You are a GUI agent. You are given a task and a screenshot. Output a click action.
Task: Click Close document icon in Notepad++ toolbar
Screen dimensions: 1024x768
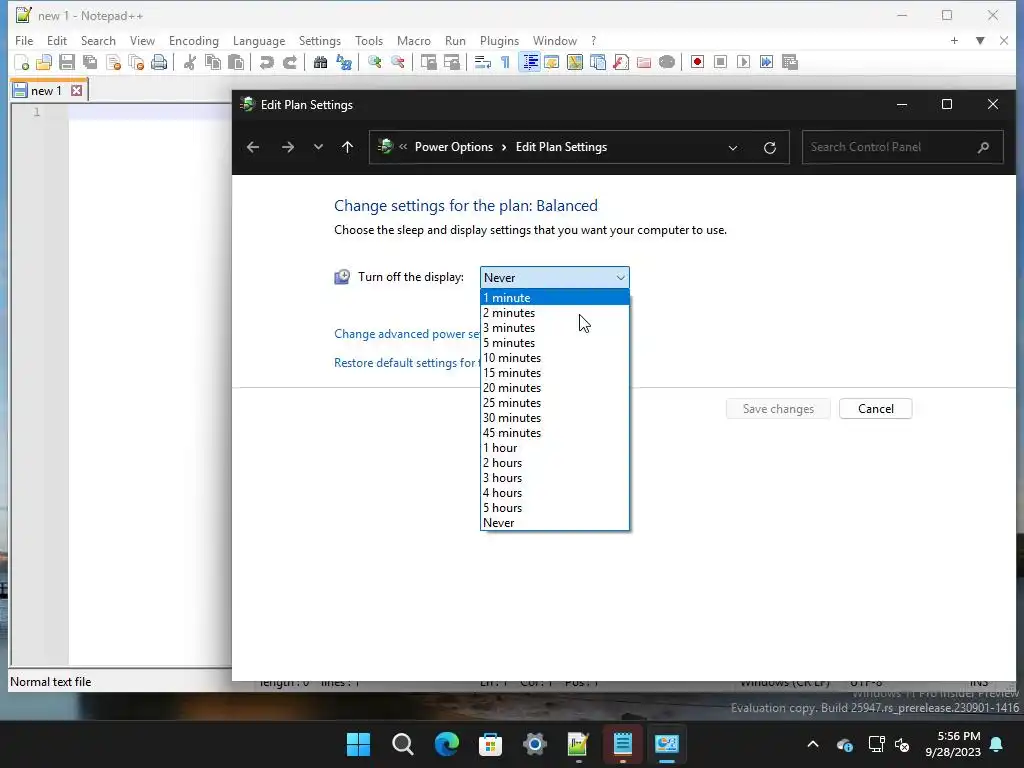pyautogui.click(x=113, y=62)
